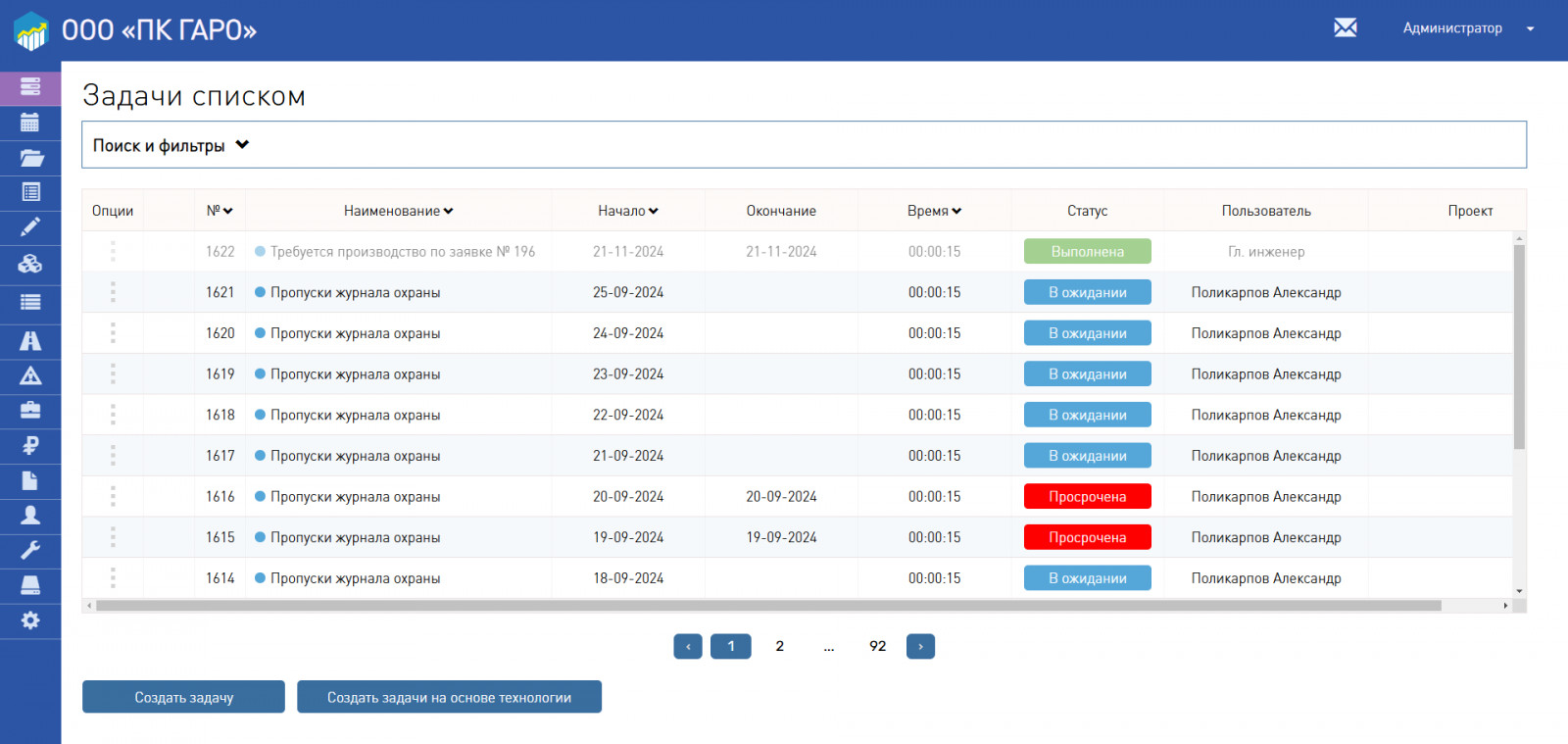Open the hard drive icon in sidebar
This screenshot has width=1568, height=744.
[x=30, y=585]
